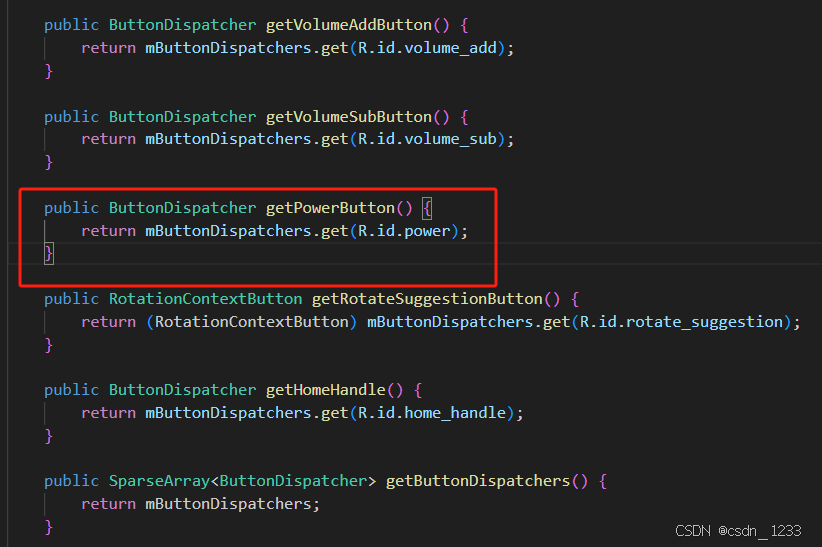The image size is (822, 547).
Task: Click the getButtonDispatchers method name
Action: (478, 481)
